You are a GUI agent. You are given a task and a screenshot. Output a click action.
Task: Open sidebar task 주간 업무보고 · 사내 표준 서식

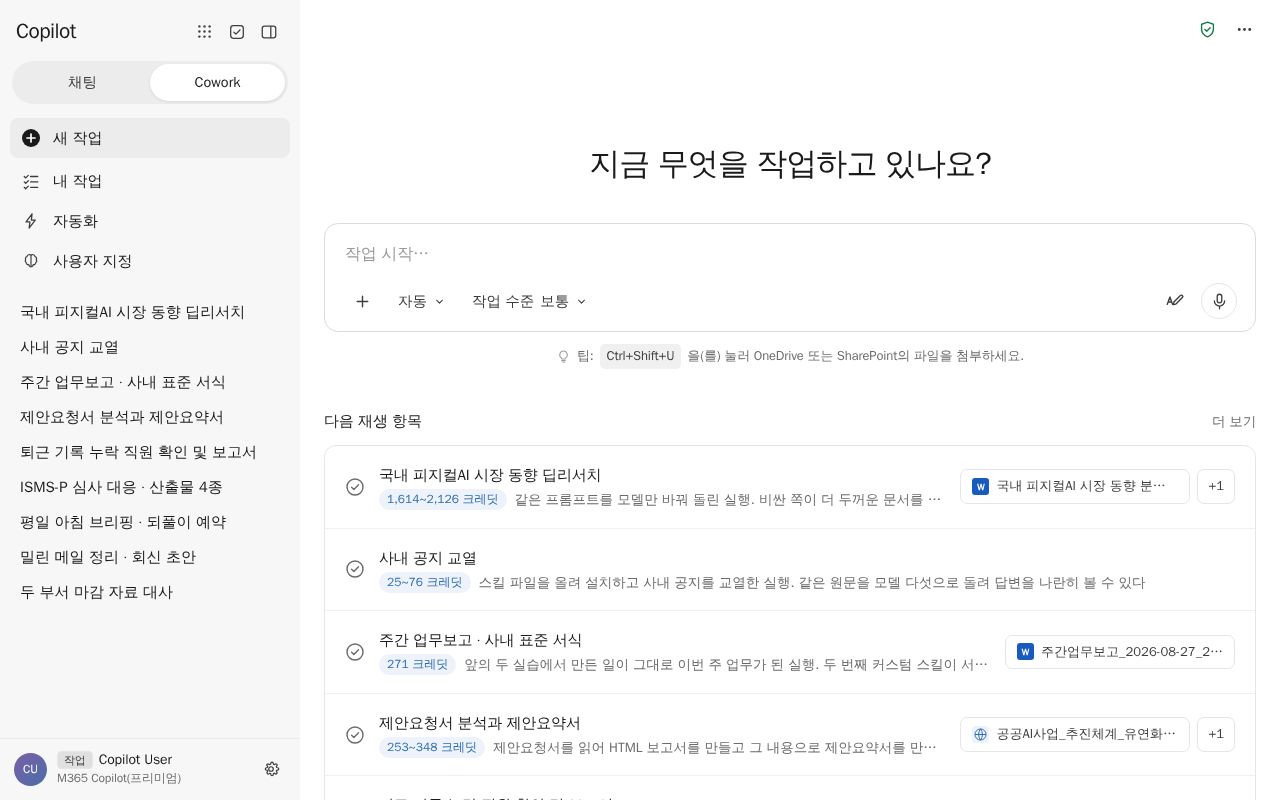pyautogui.click(x=150, y=382)
